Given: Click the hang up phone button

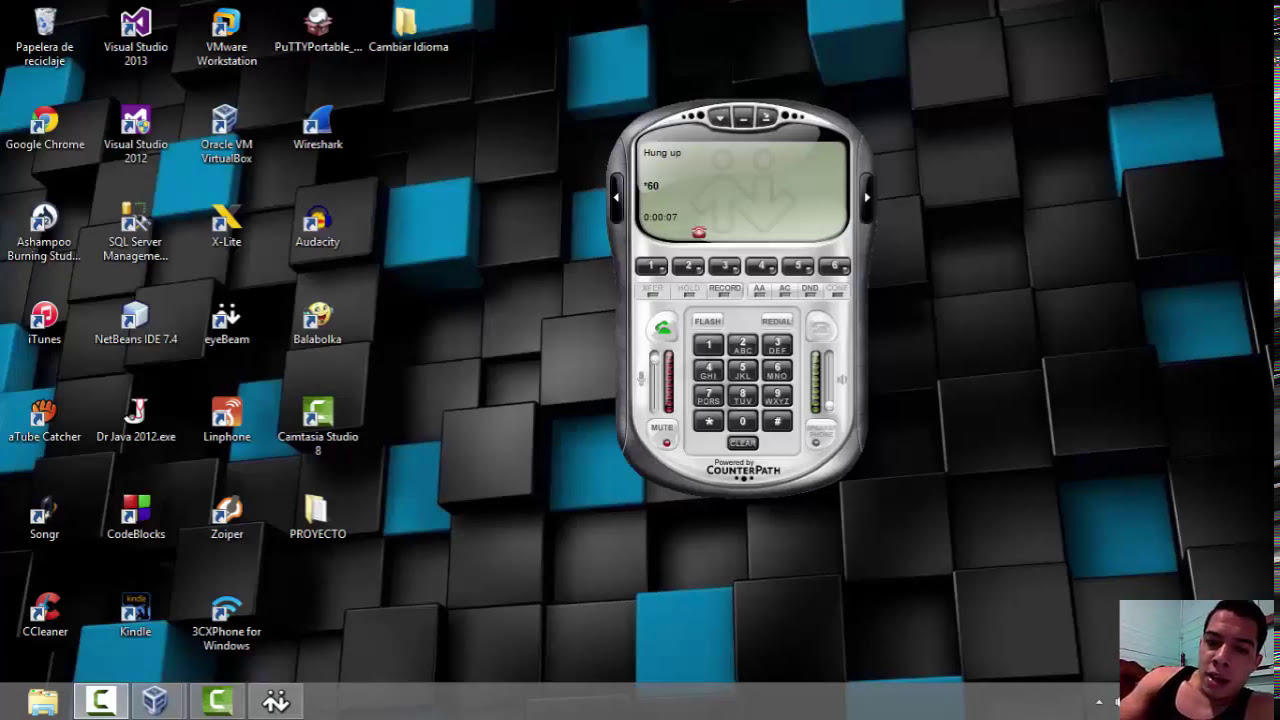Looking at the screenshot, I should pos(820,328).
